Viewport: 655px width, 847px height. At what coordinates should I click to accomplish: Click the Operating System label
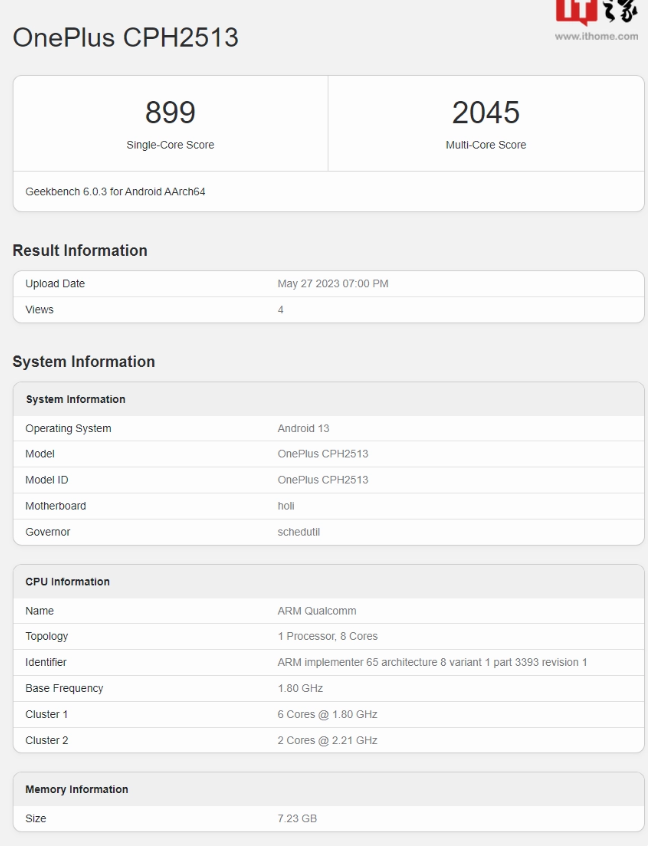68,428
